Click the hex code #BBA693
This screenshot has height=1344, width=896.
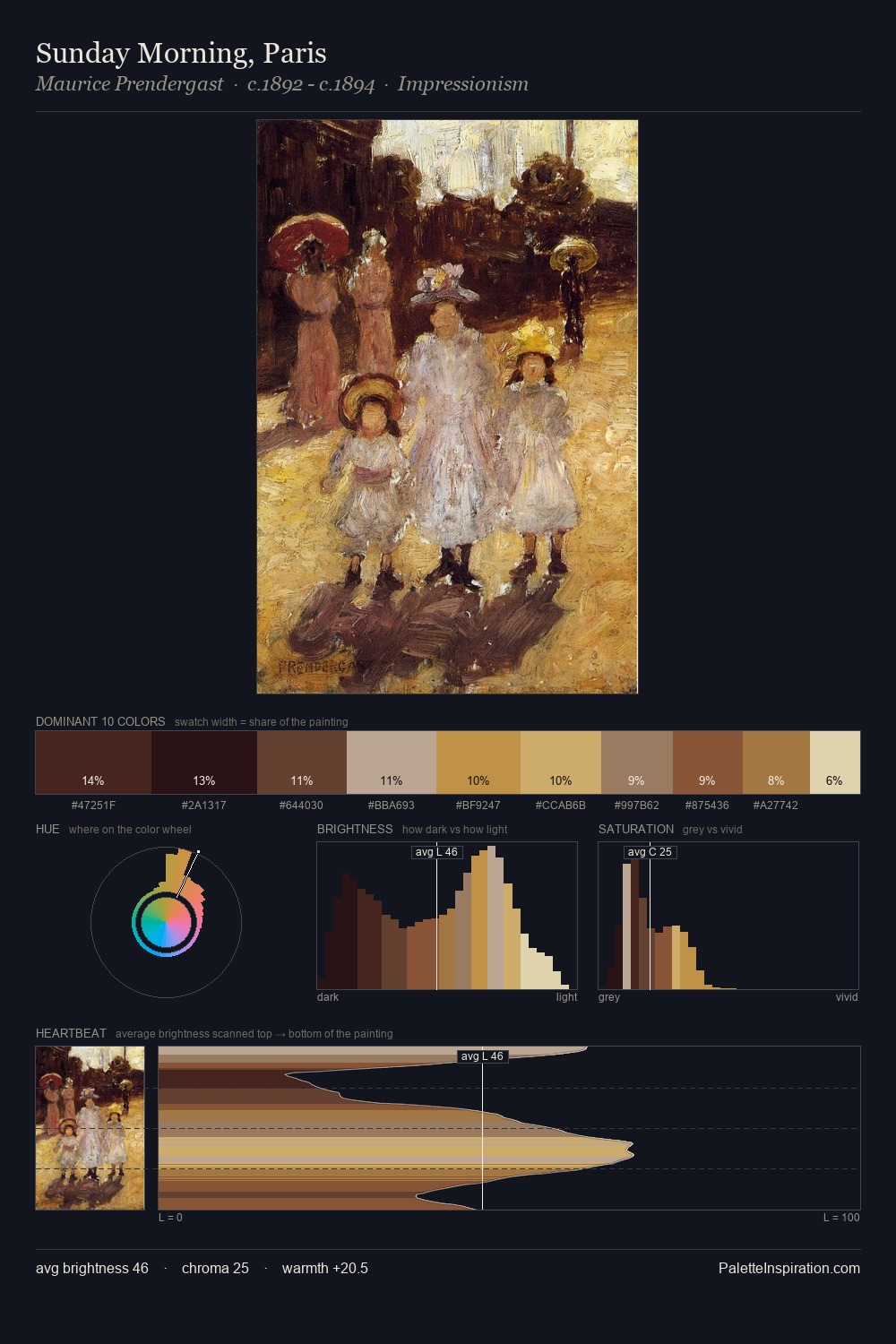(x=392, y=806)
